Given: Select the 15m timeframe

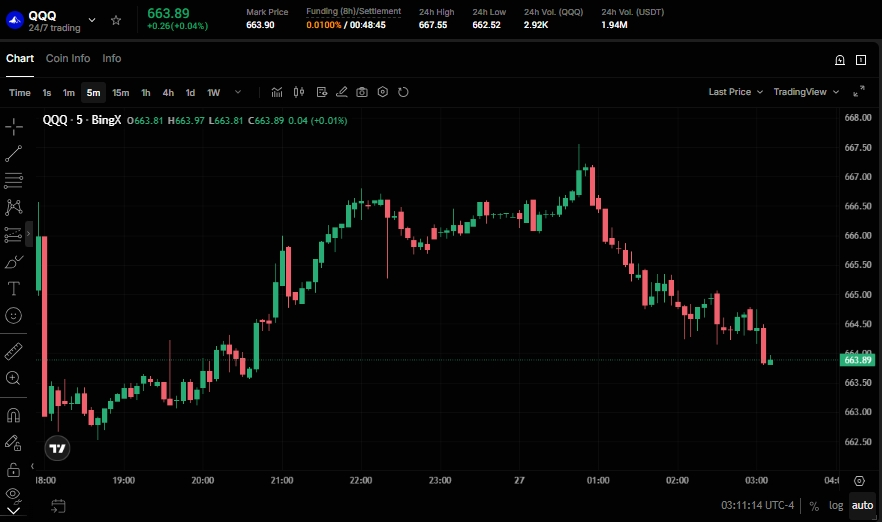Looking at the screenshot, I should (120, 93).
